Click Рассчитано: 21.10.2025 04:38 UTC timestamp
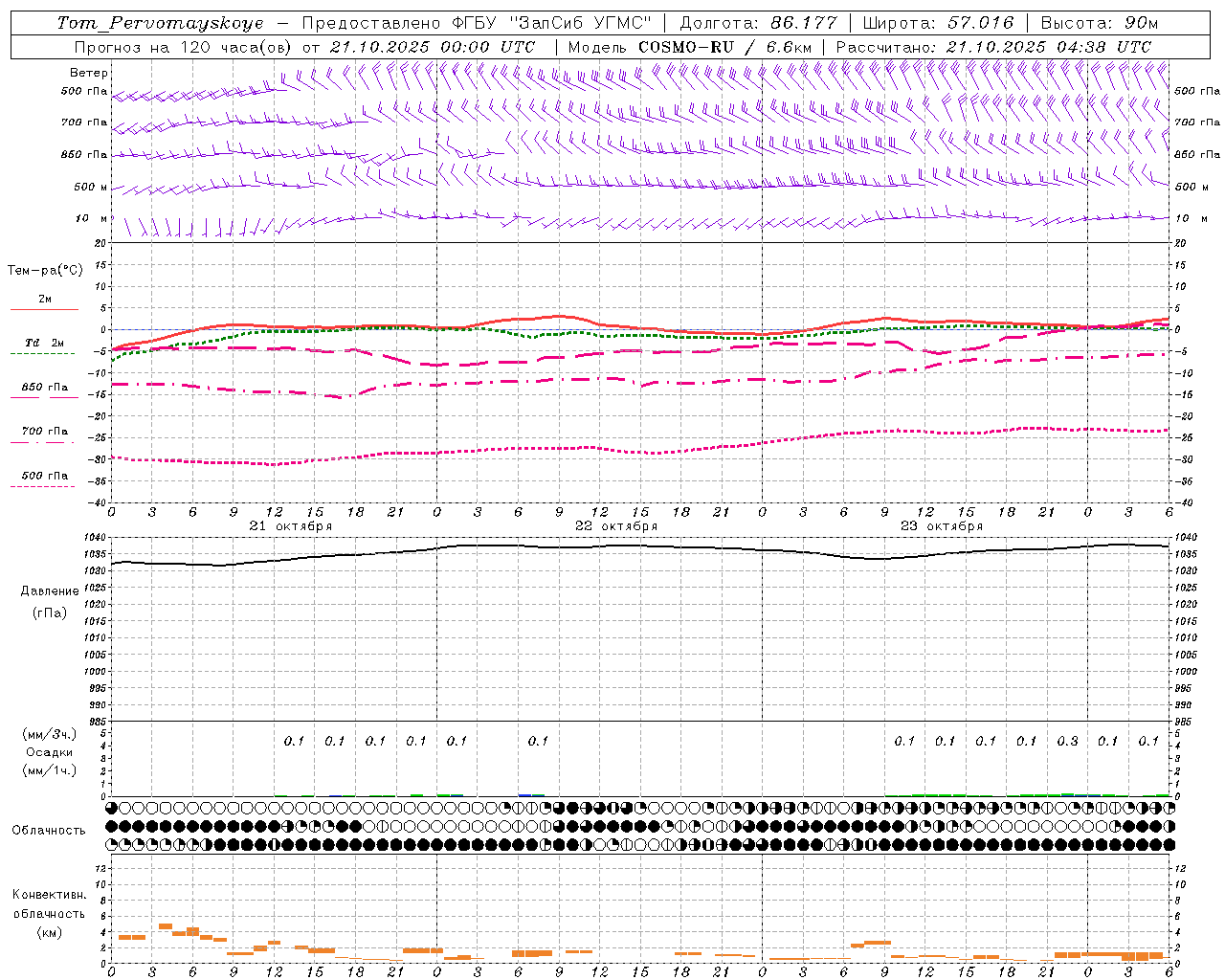 point(993,47)
